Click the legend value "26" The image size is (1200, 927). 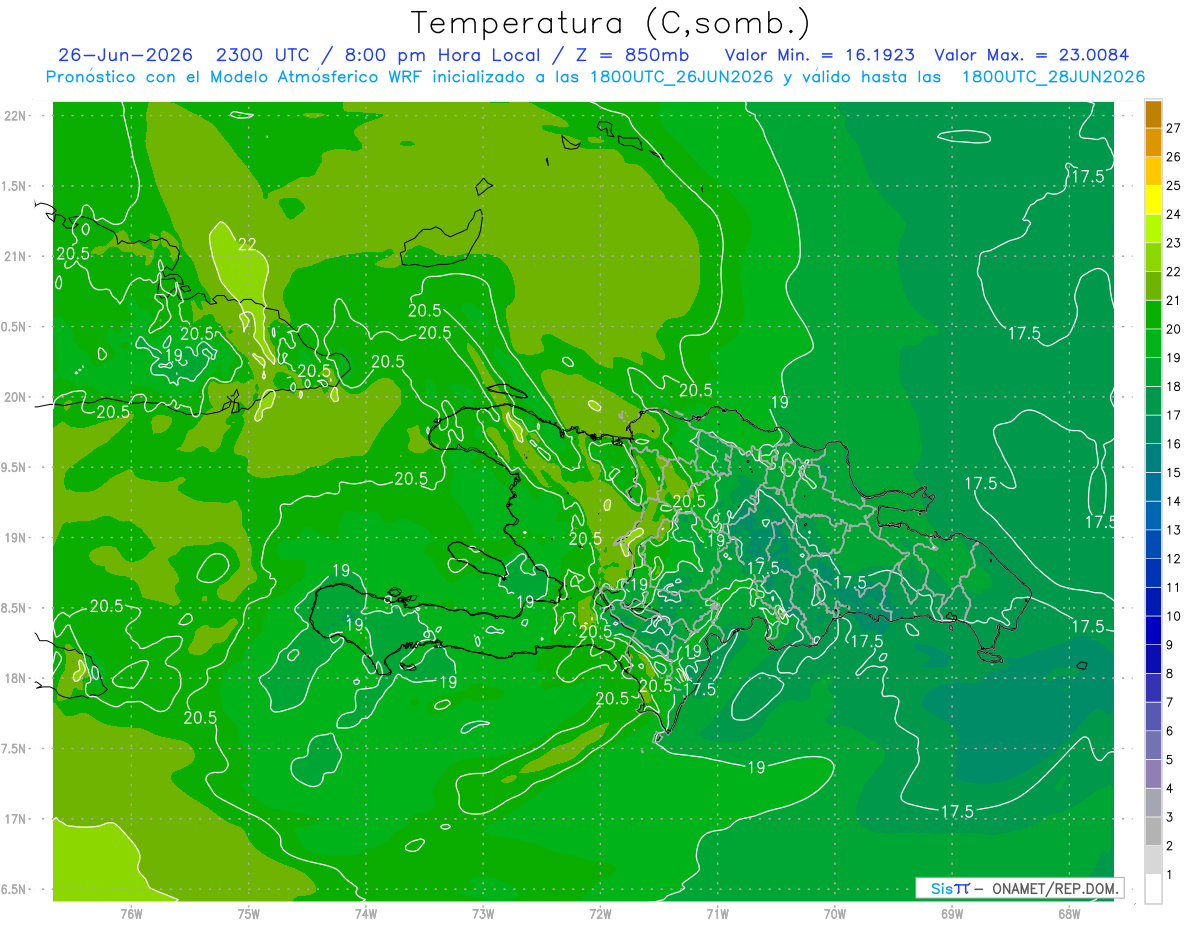tap(1174, 157)
